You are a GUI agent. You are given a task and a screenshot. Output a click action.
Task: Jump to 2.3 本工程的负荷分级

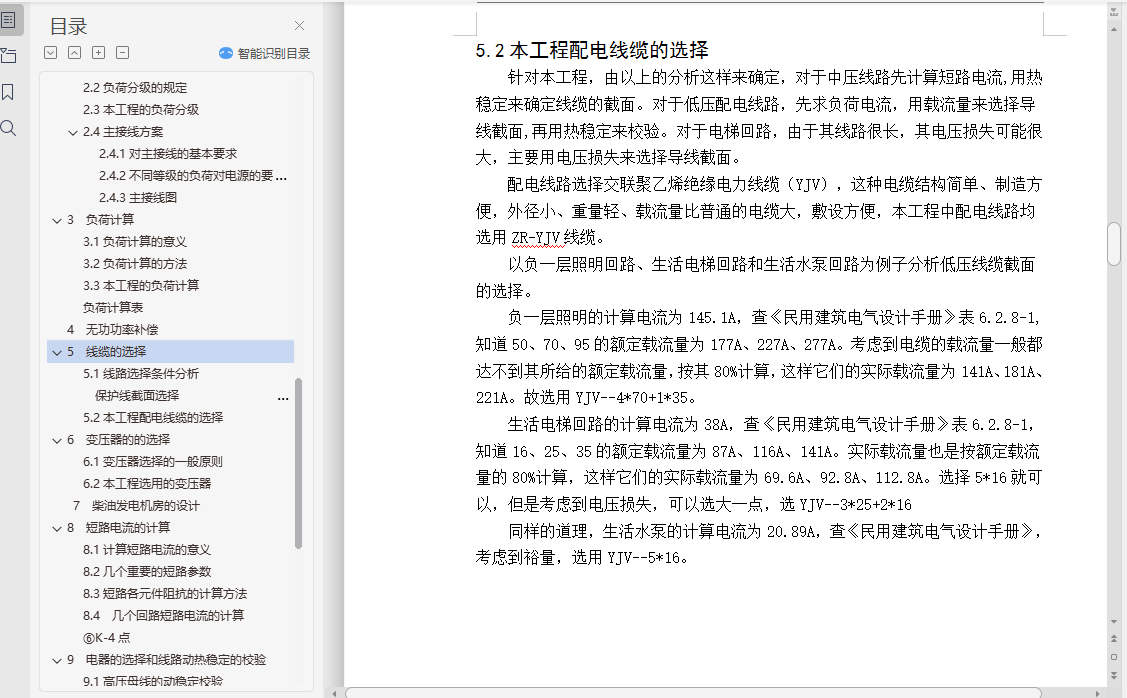click(141, 109)
